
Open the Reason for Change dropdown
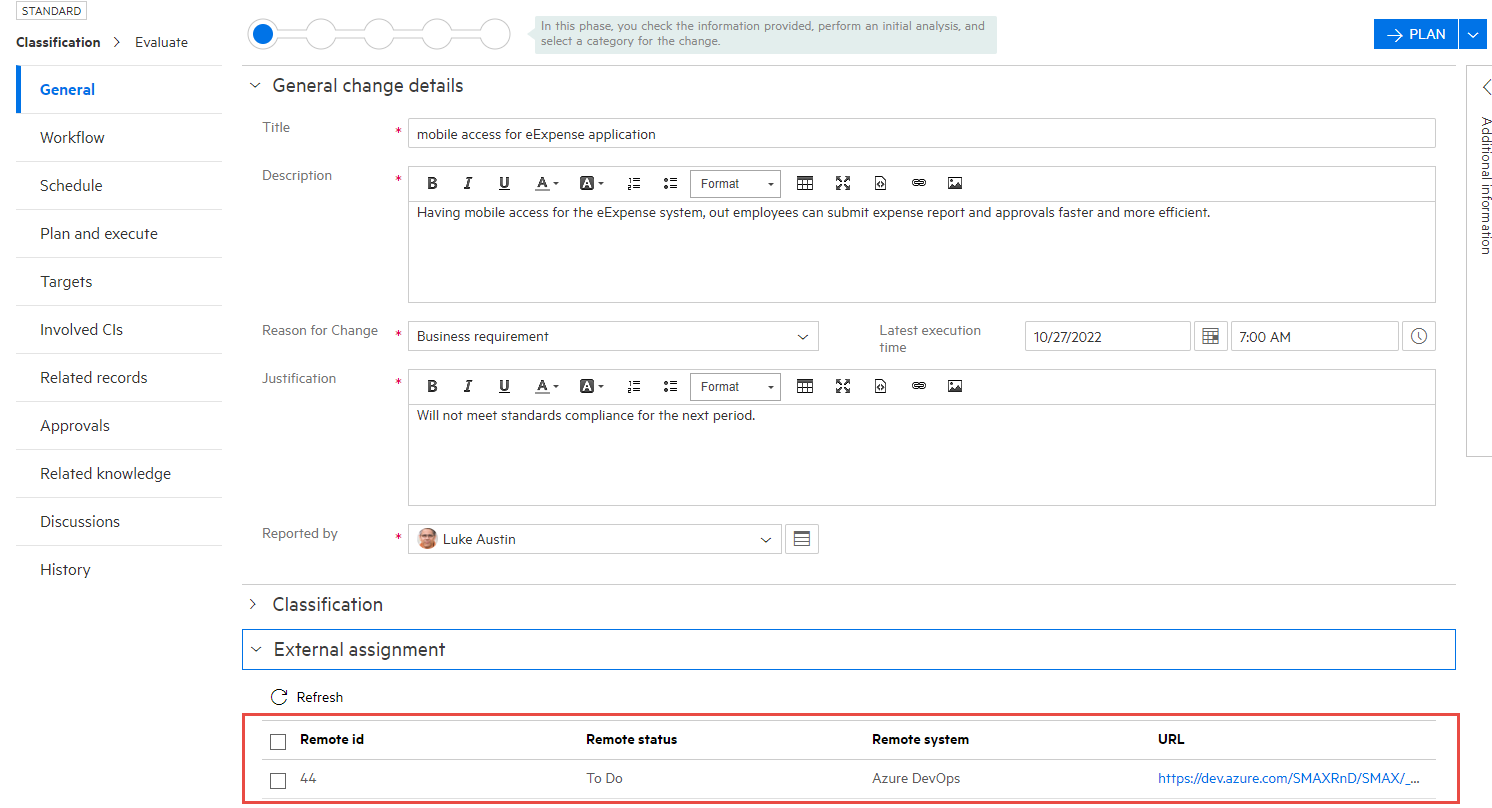[x=803, y=336]
